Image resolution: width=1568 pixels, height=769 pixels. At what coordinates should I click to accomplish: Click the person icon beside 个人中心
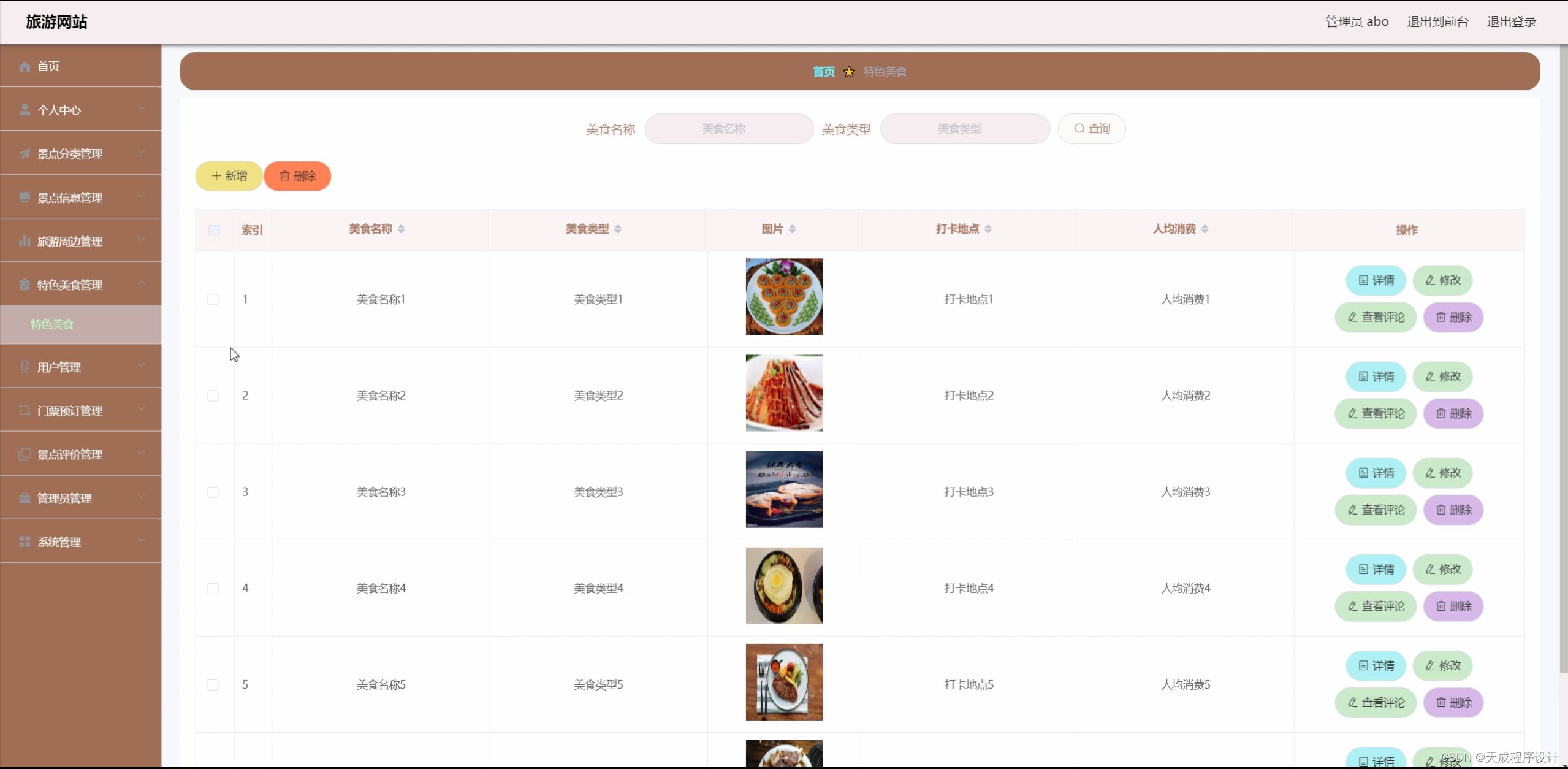click(x=25, y=110)
